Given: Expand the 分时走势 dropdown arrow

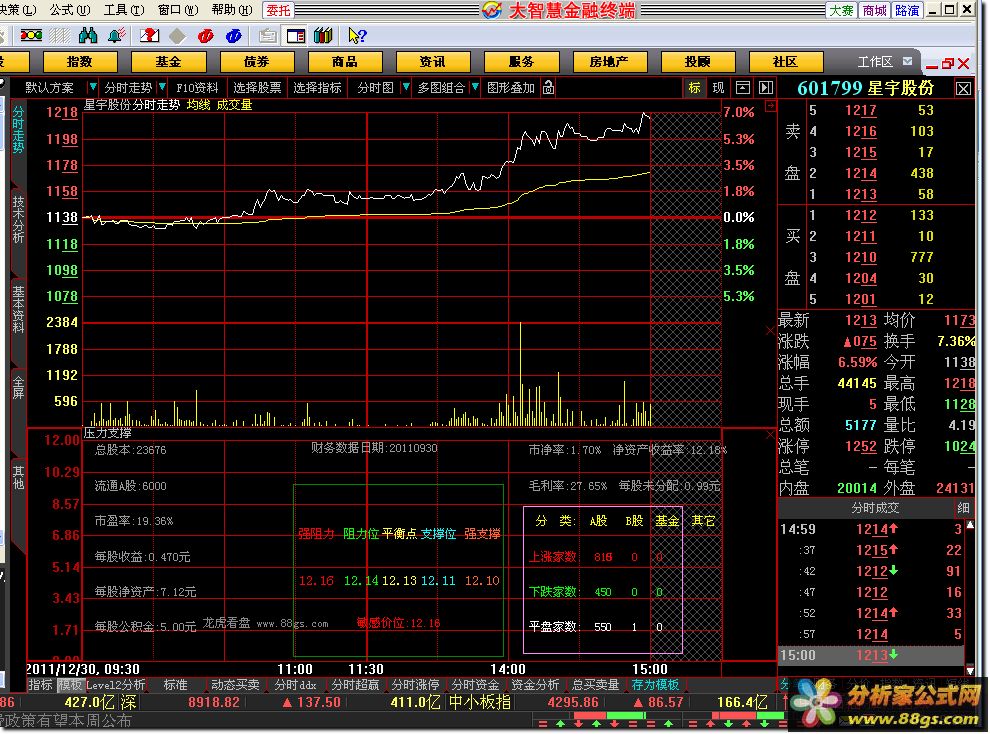Looking at the screenshot, I should (x=162, y=87).
